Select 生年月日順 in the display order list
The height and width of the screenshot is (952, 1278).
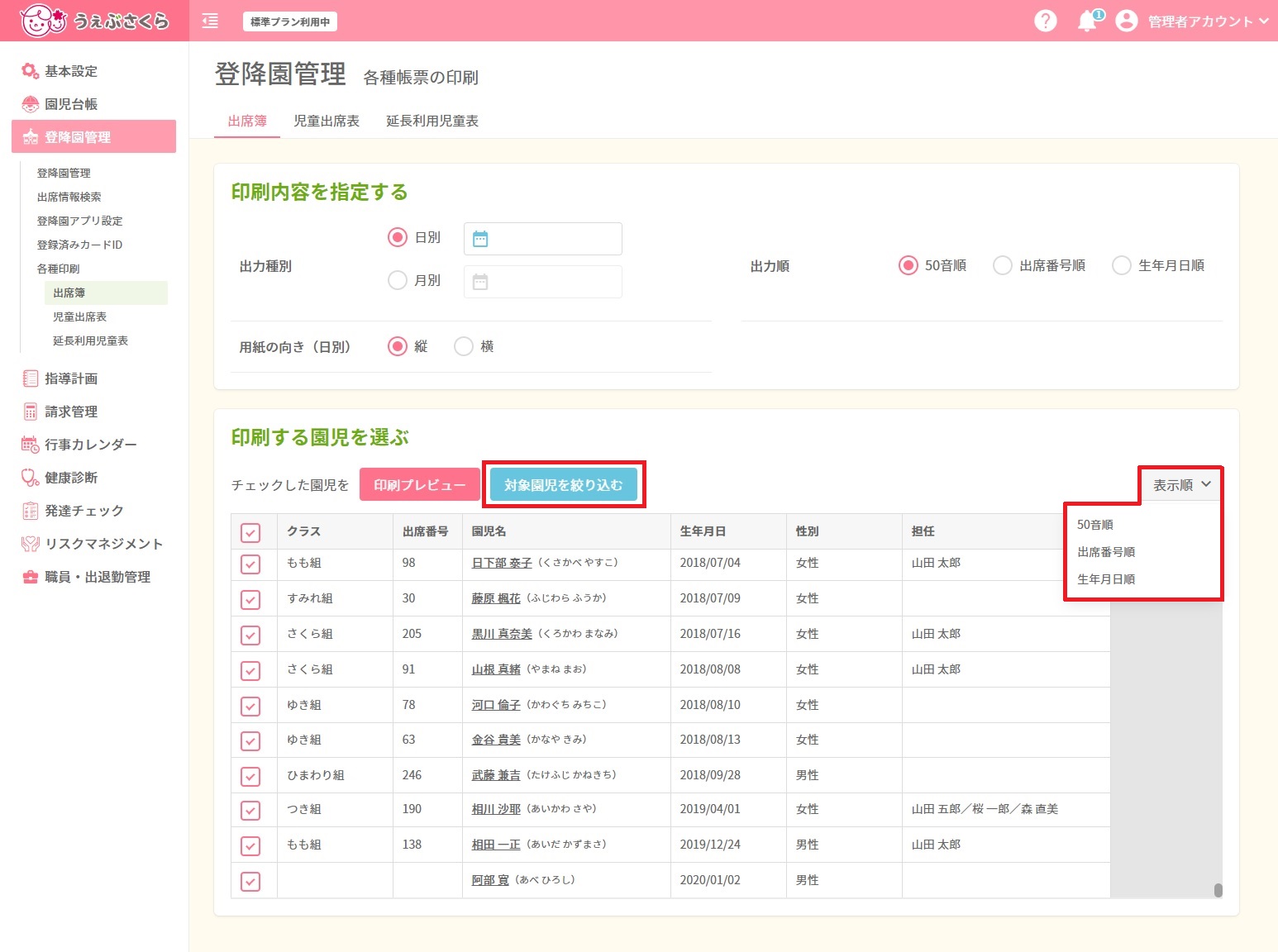pos(1106,579)
